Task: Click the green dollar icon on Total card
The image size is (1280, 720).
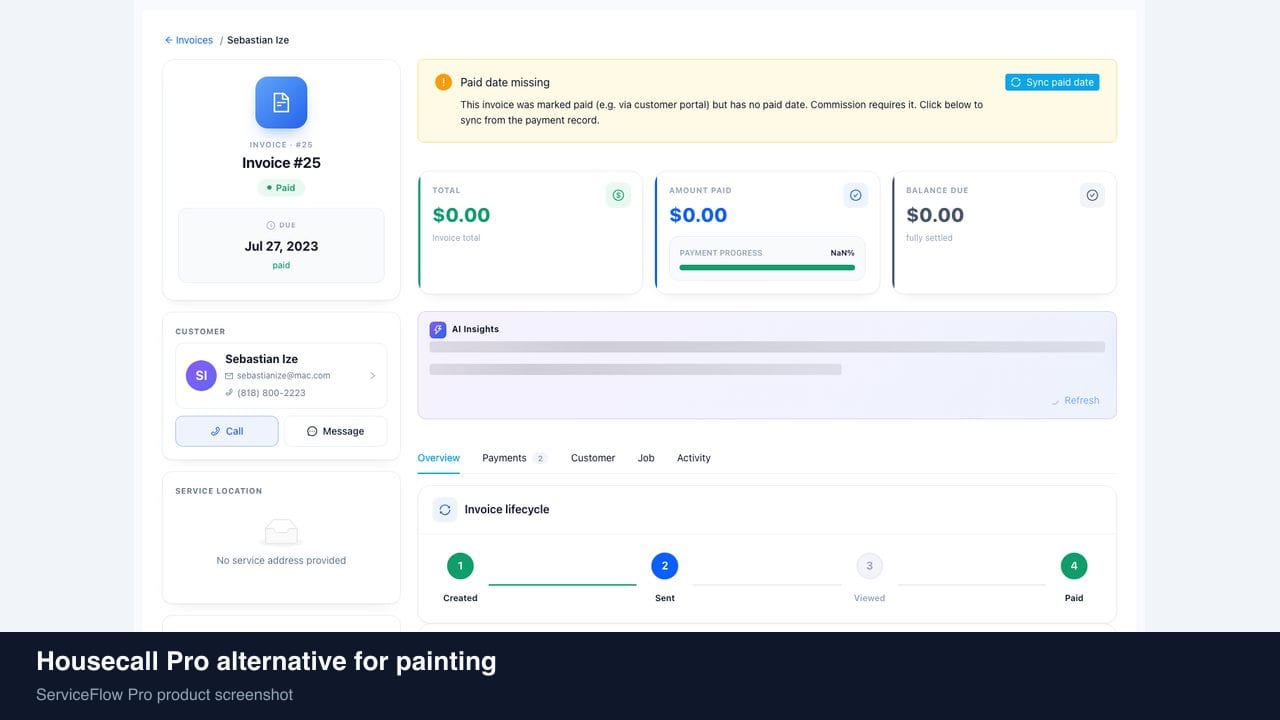Action: pos(618,195)
